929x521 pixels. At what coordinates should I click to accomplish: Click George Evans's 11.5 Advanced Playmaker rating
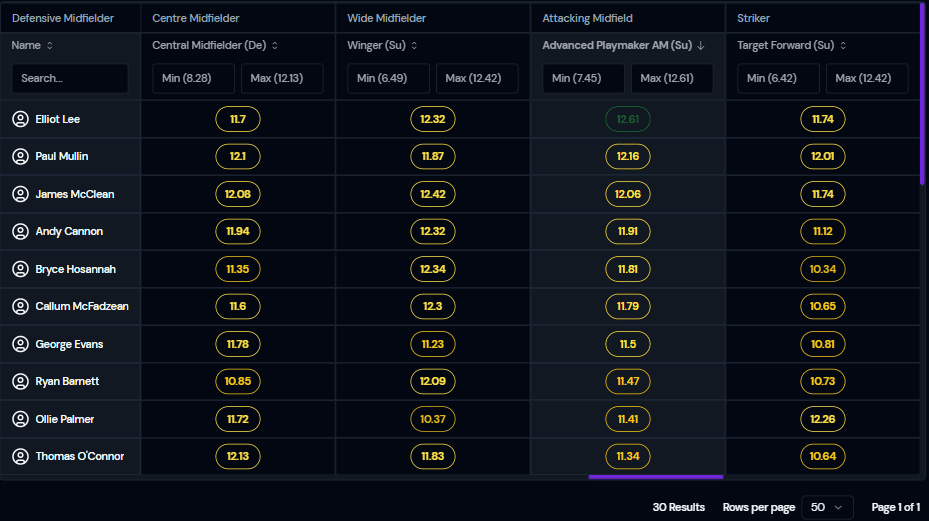627,344
